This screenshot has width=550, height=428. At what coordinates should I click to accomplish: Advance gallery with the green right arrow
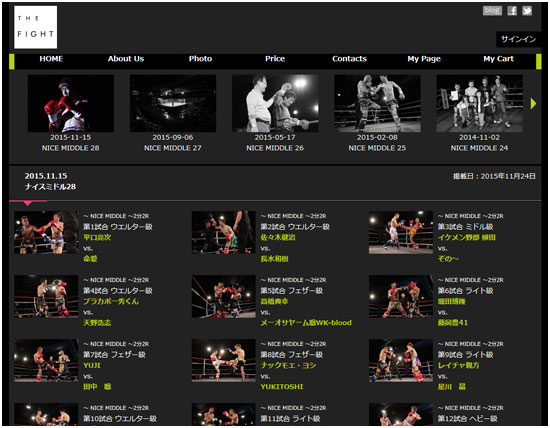pyautogui.click(x=533, y=103)
